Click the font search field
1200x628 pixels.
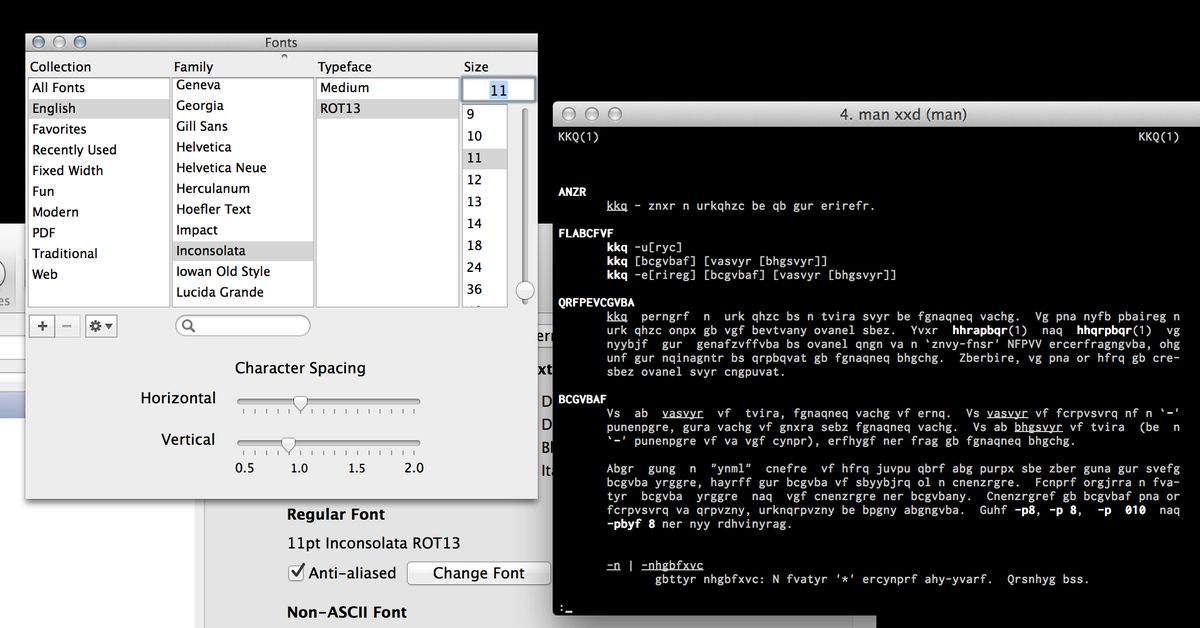click(x=243, y=326)
